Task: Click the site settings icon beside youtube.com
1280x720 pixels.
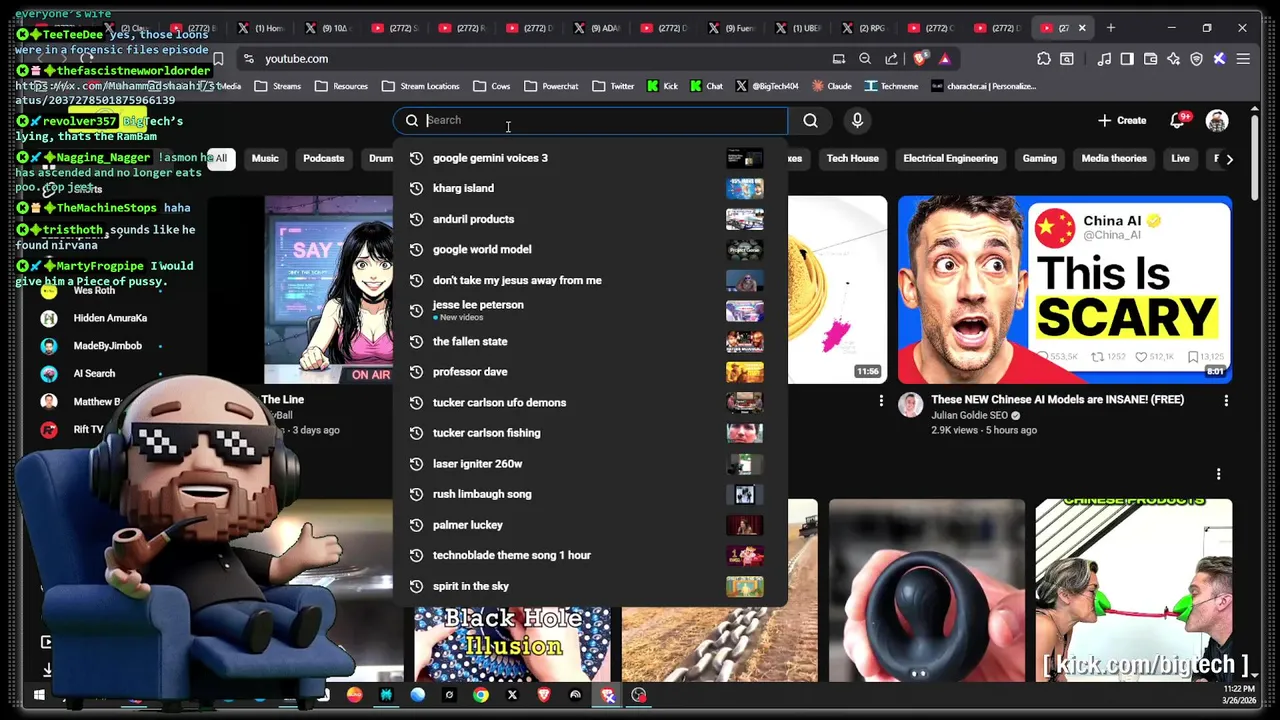Action: pyautogui.click(x=249, y=59)
